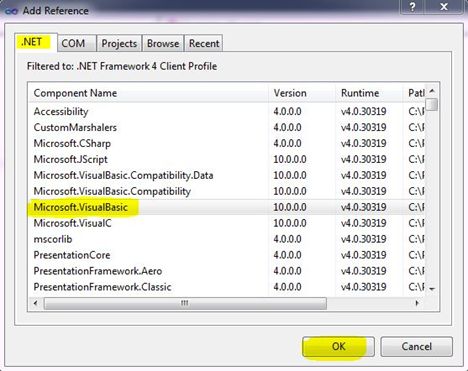Click the horizontal scrollbar left arrow

point(36,303)
